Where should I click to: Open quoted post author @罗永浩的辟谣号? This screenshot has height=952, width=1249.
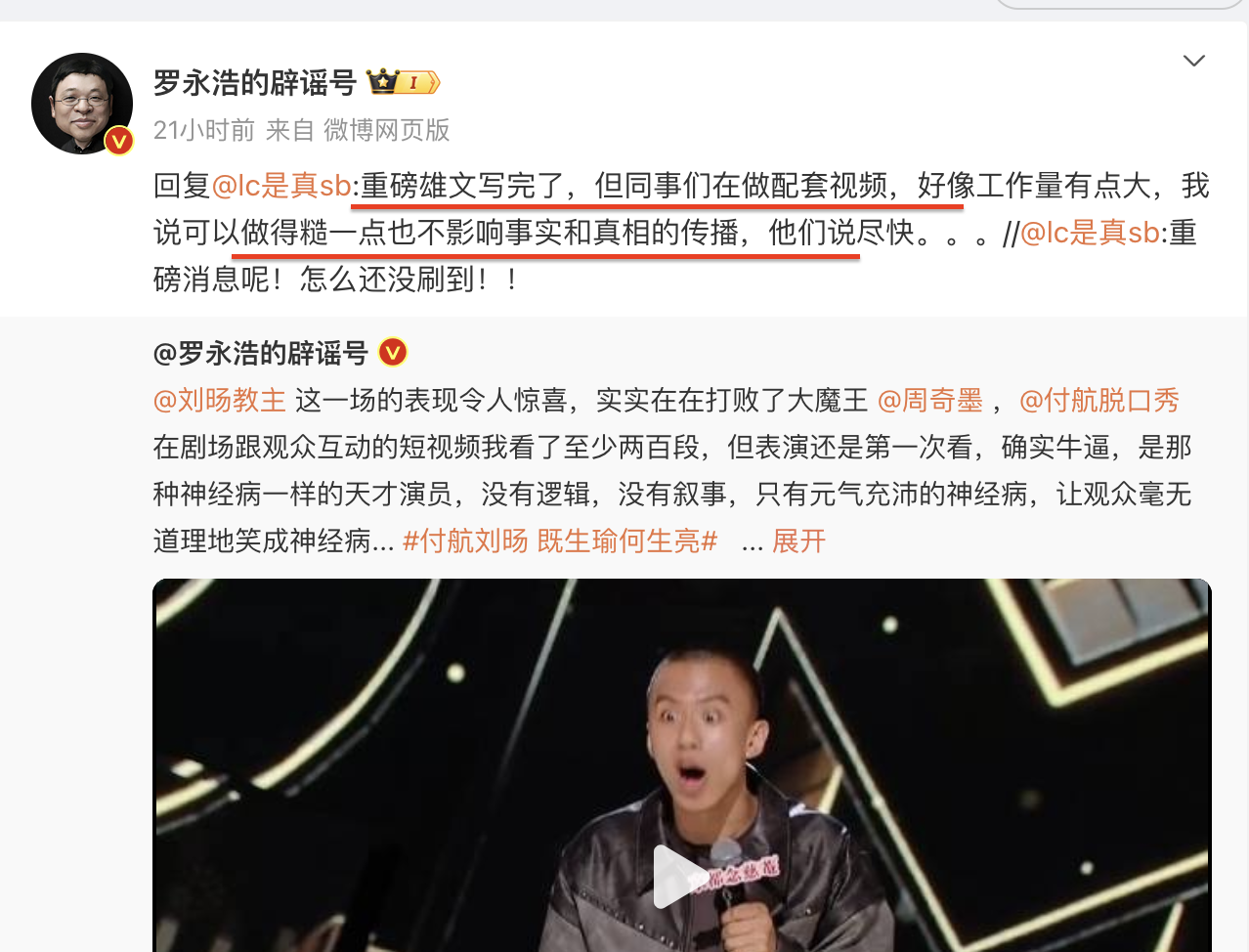(260, 353)
